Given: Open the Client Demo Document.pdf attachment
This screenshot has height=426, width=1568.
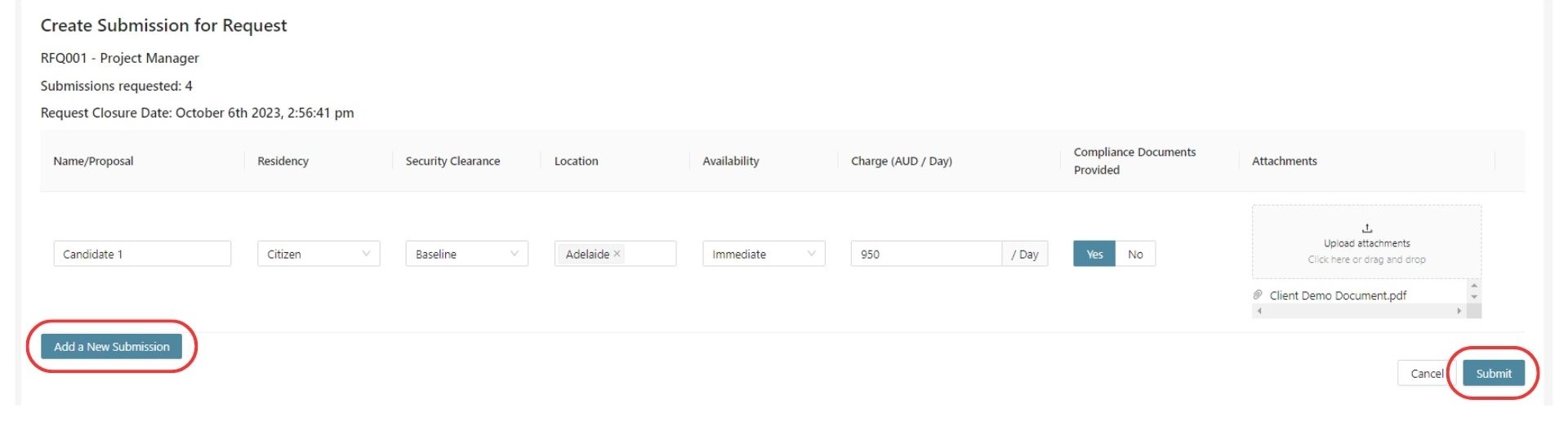Looking at the screenshot, I should click(1338, 295).
